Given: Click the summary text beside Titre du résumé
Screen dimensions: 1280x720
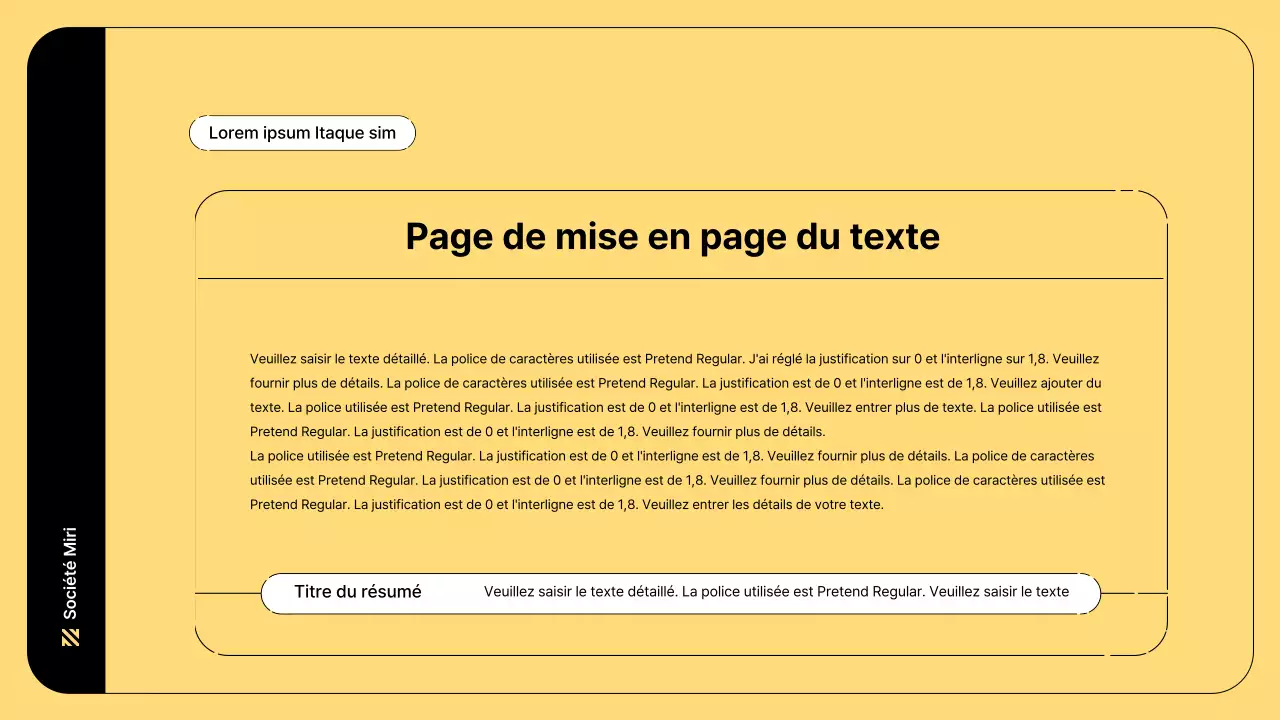Looking at the screenshot, I should tap(776, 591).
